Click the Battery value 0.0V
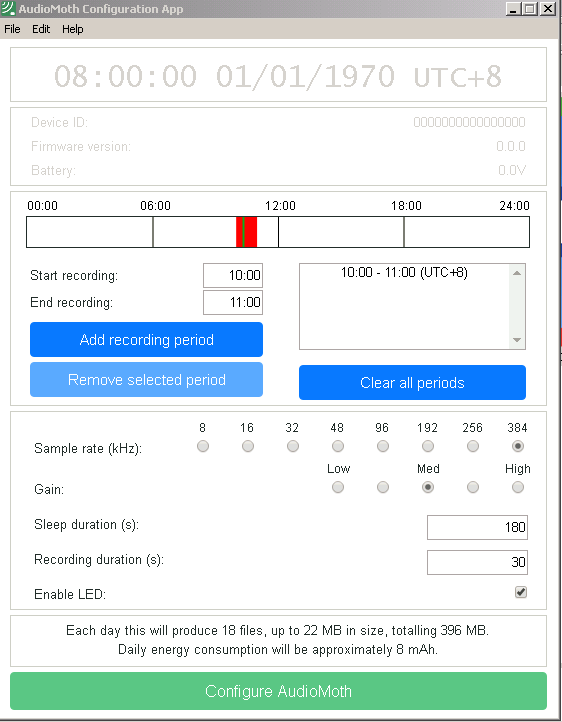This screenshot has width=562, height=722. point(512,170)
